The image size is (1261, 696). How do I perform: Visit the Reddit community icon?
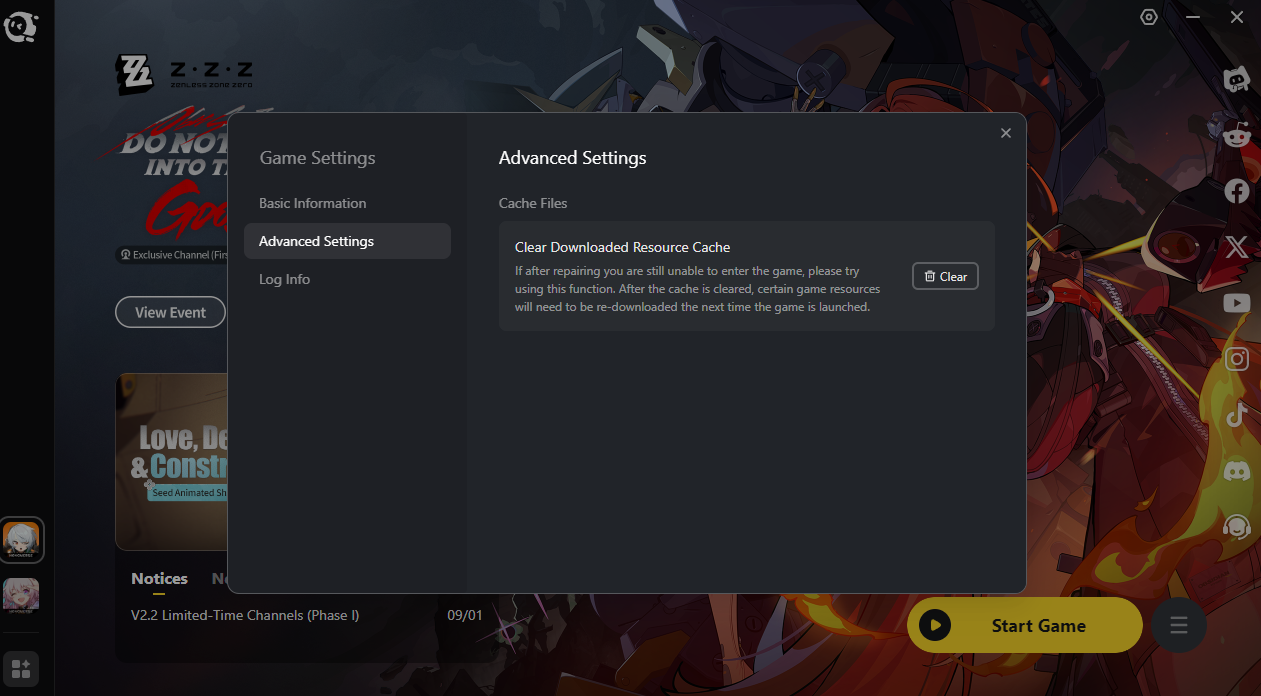click(x=1237, y=136)
